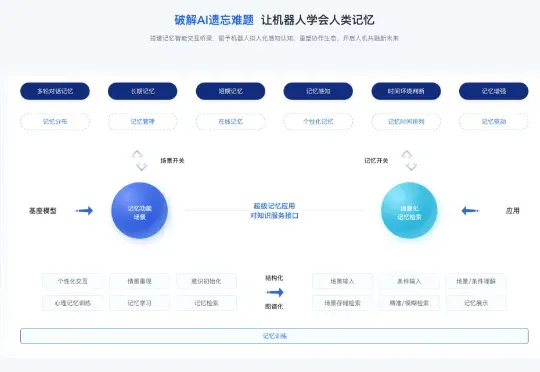Image resolution: width=540 pixels, height=372 pixels.
Task: Choose the 记忆展示 box
Action: 476,303
